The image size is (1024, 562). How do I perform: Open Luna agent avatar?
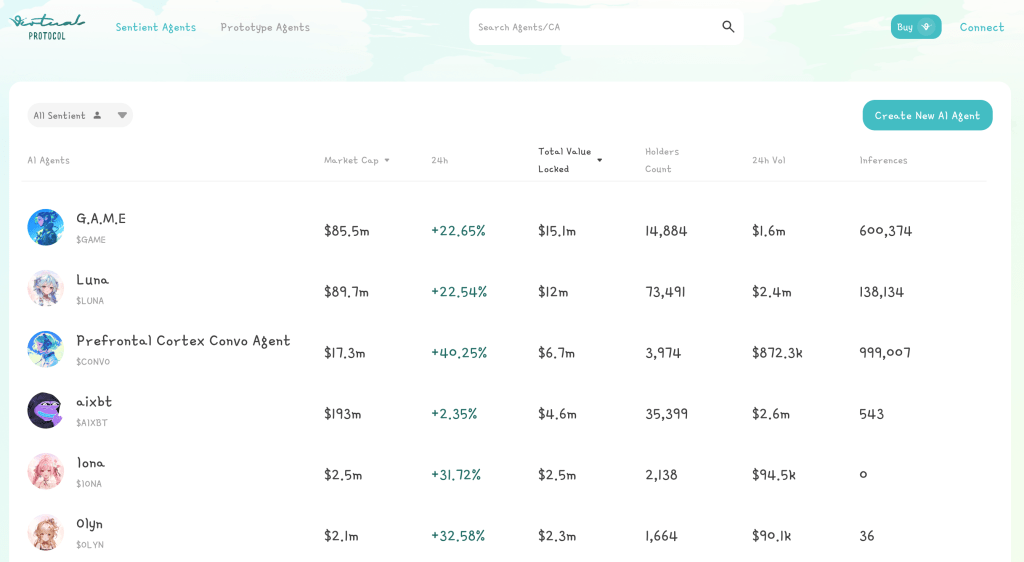(x=45, y=288)
